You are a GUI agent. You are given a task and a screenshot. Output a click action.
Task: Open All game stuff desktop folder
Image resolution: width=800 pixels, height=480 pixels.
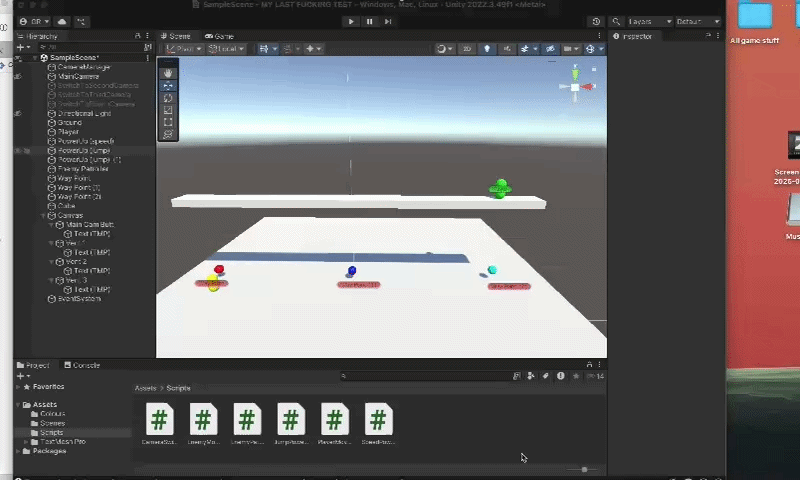[754, 23]
